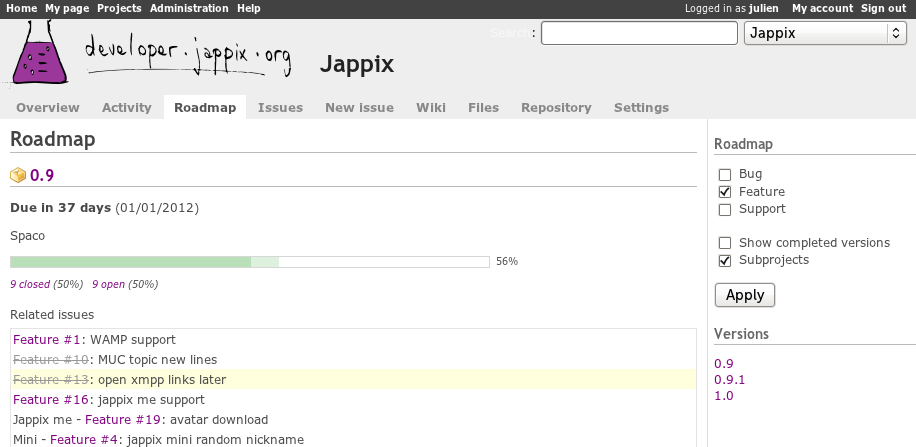Screen dimensions: 916x447
Task: Open the julien user profile link
Action: [764, 8]
